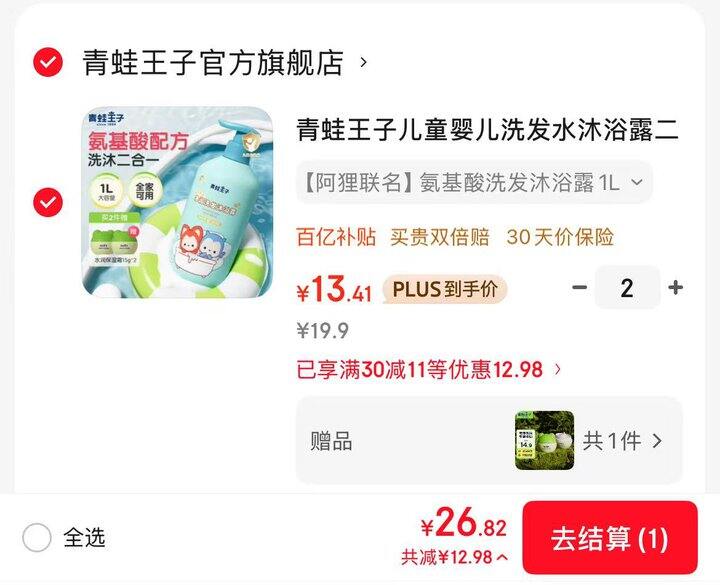Image resolution: width=720 pixels, height=585 pixels.
Task: Tap the PLUS到手价 price badge
Action: [x=444, y=289]
